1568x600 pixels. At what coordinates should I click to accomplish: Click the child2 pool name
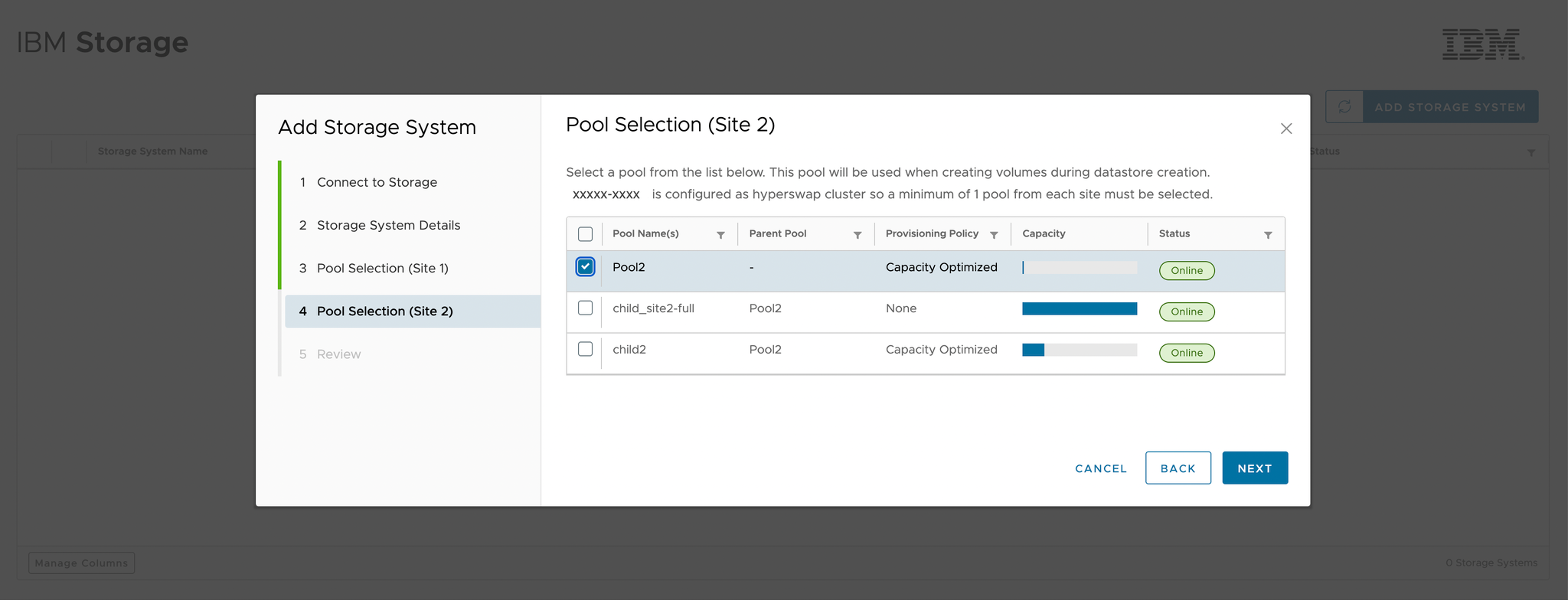629,350
